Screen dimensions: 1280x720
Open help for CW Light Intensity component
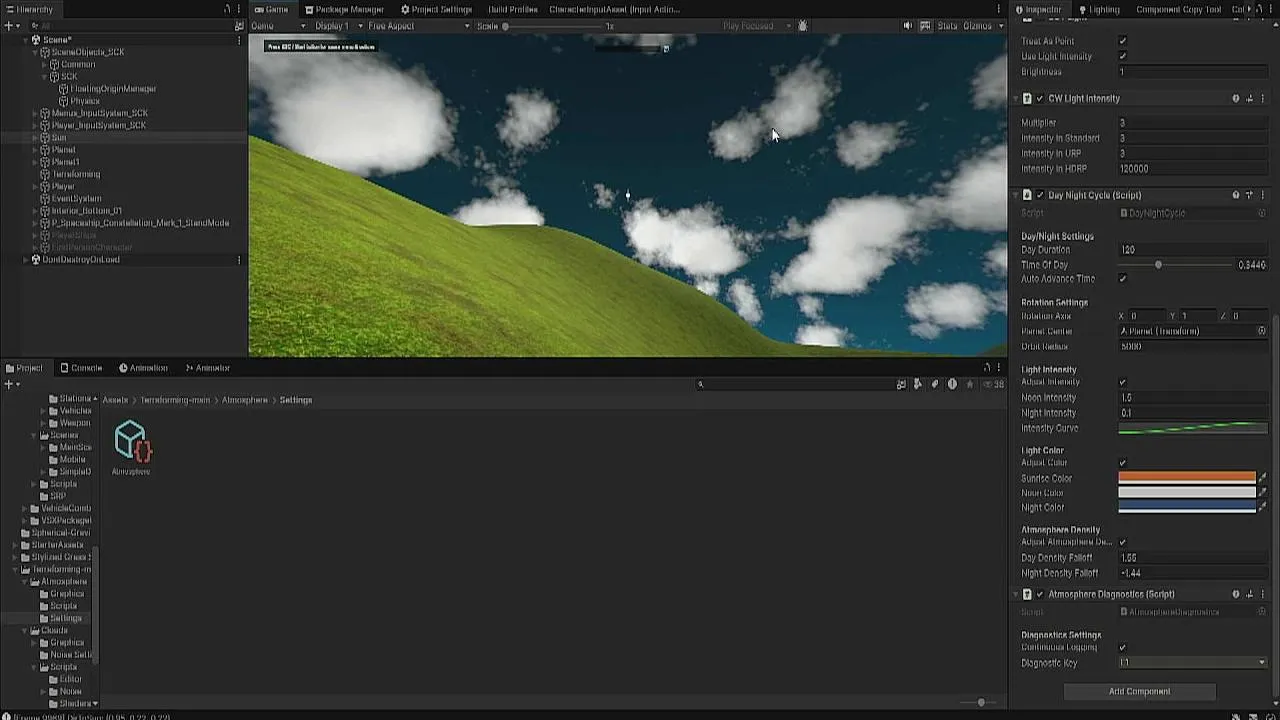(x=1236, y=99)
